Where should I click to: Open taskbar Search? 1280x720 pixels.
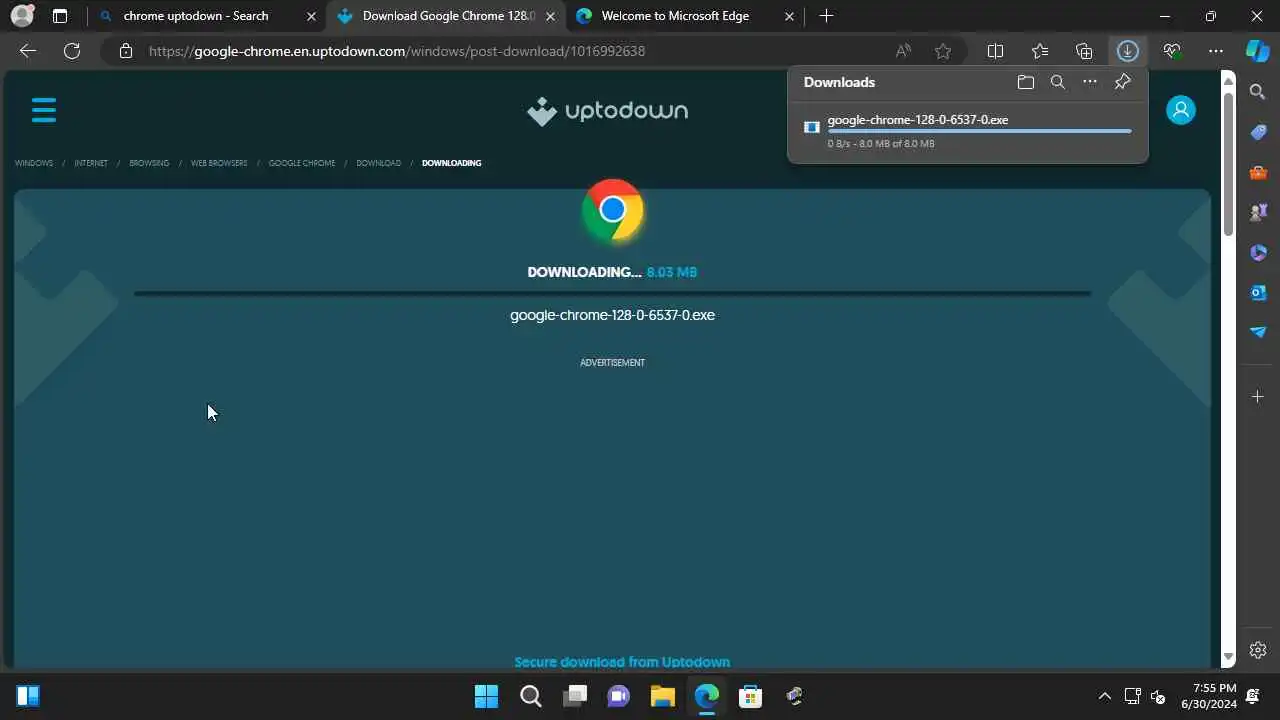coord(531,696)
